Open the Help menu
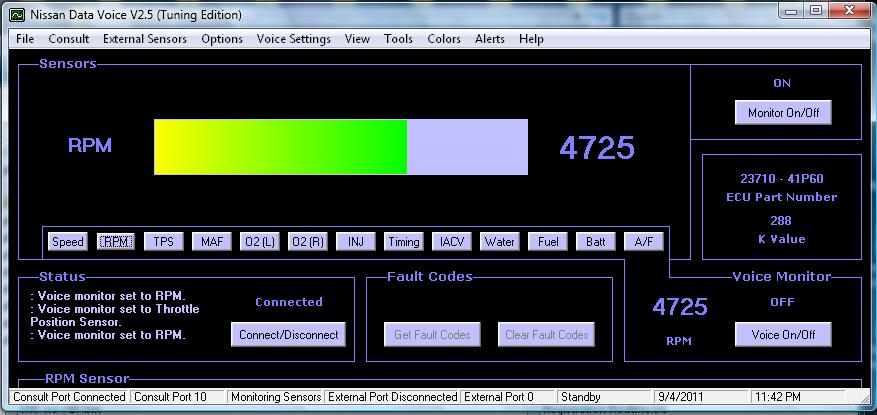 point(531,39)
